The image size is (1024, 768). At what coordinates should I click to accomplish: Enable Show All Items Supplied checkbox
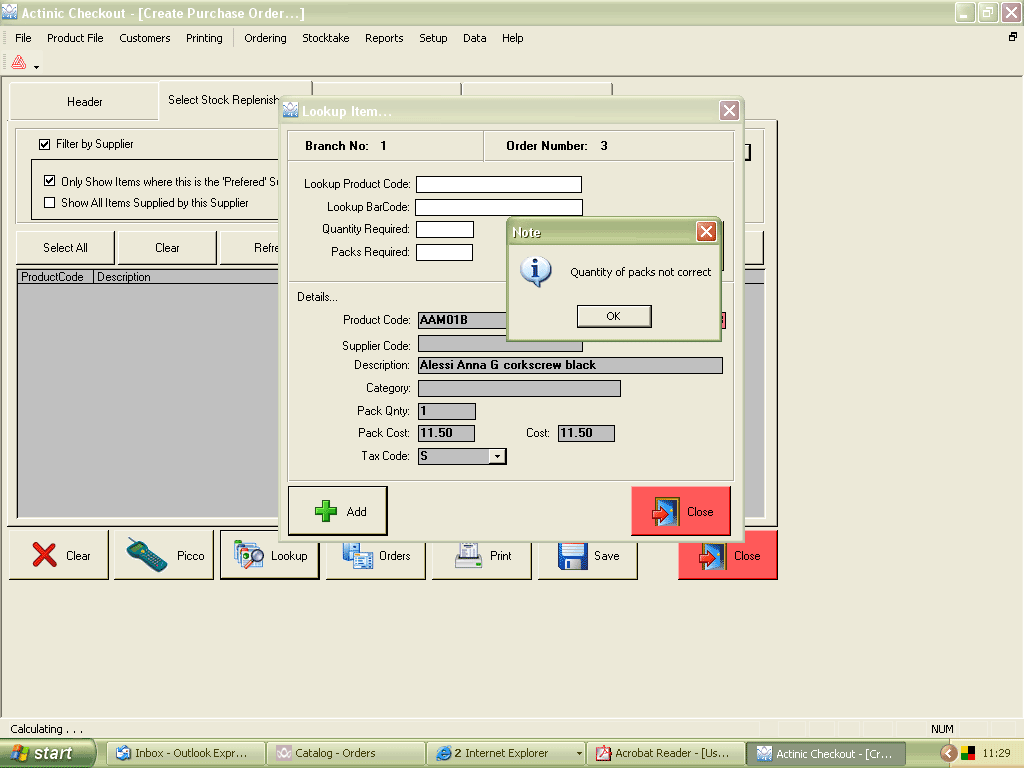50,202
